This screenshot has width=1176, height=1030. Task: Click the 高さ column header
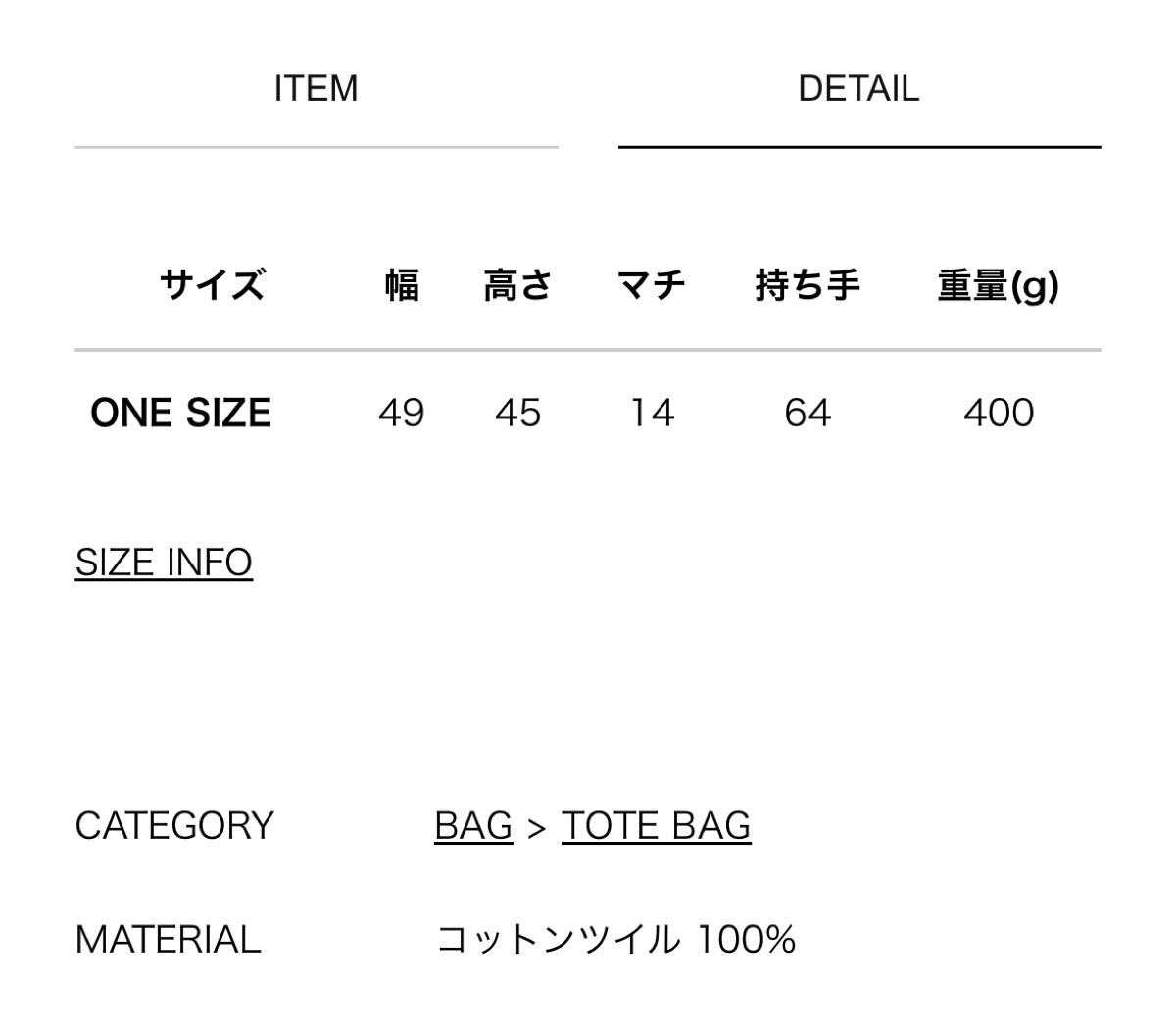[x=517, y=285]
